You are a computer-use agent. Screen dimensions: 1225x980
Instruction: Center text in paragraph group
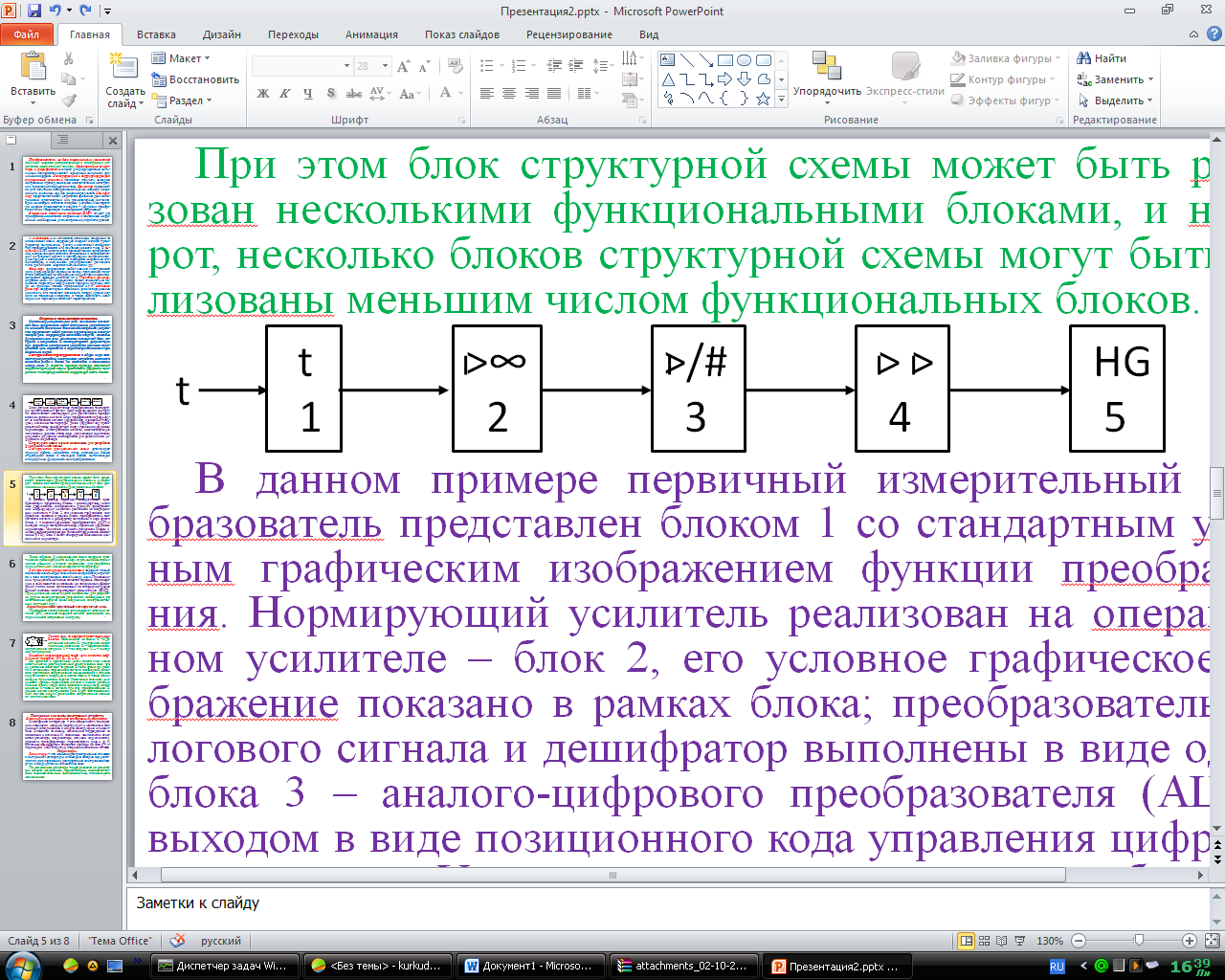pyautogui.click(x=509, y=94)
